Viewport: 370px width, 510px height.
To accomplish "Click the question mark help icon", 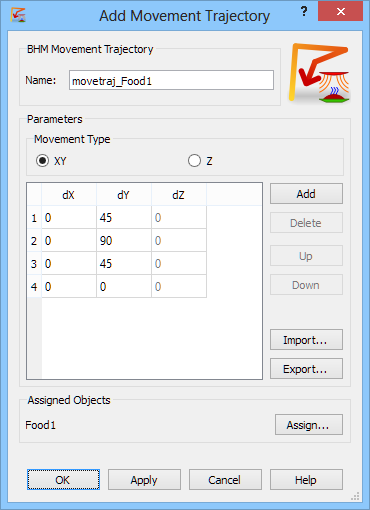I will (x=304, y=12).
